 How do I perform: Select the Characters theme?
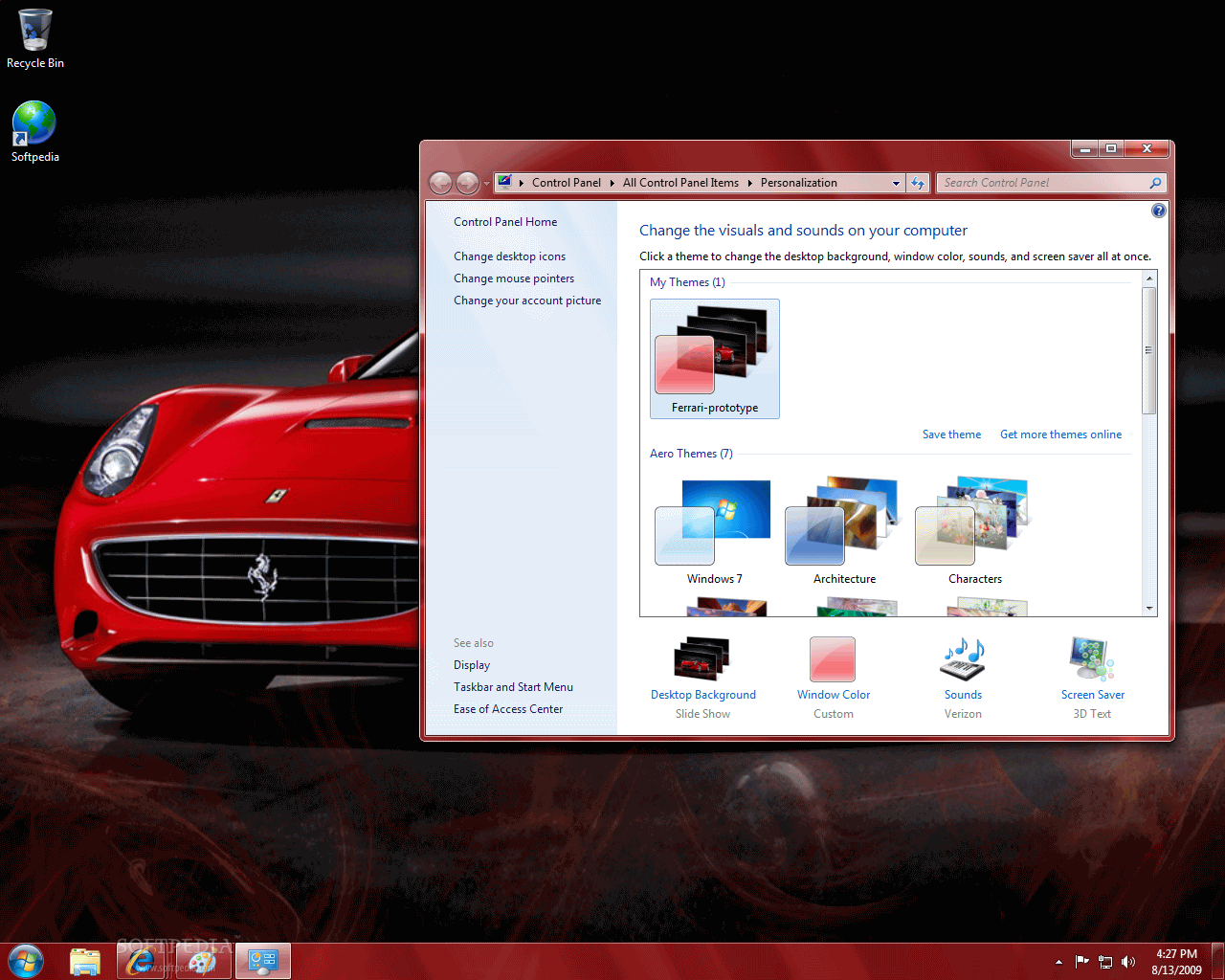[974, 531]
